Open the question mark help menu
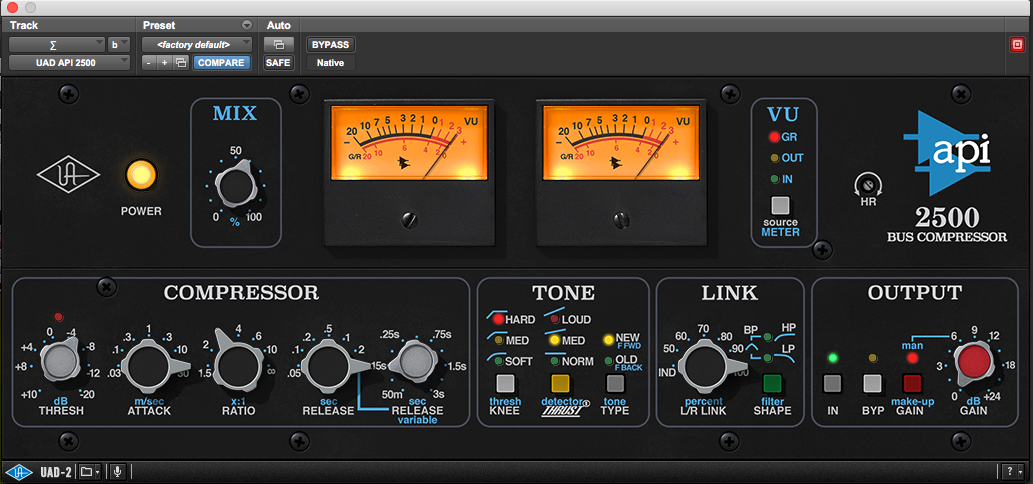This screenshot has height=484, width=1033. [1012, 471]
